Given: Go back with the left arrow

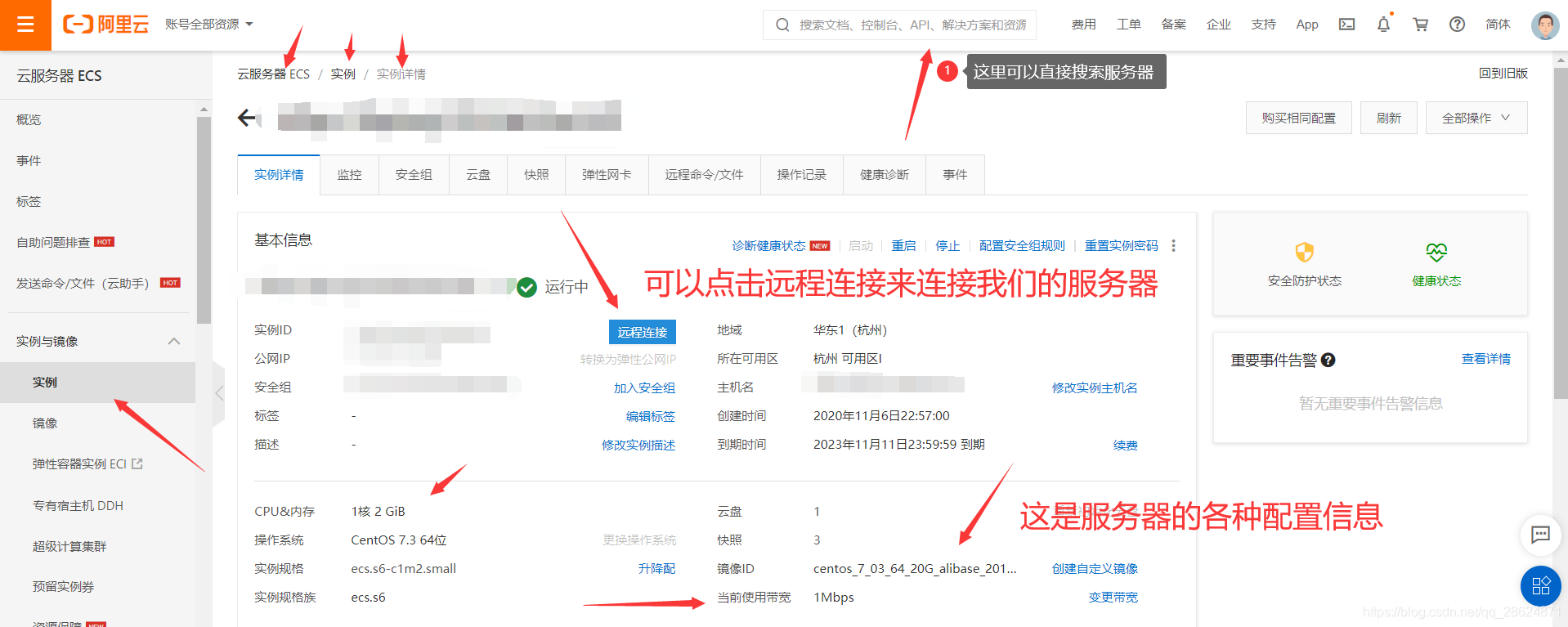Looking at the screenshot, I should click(248, 118).
